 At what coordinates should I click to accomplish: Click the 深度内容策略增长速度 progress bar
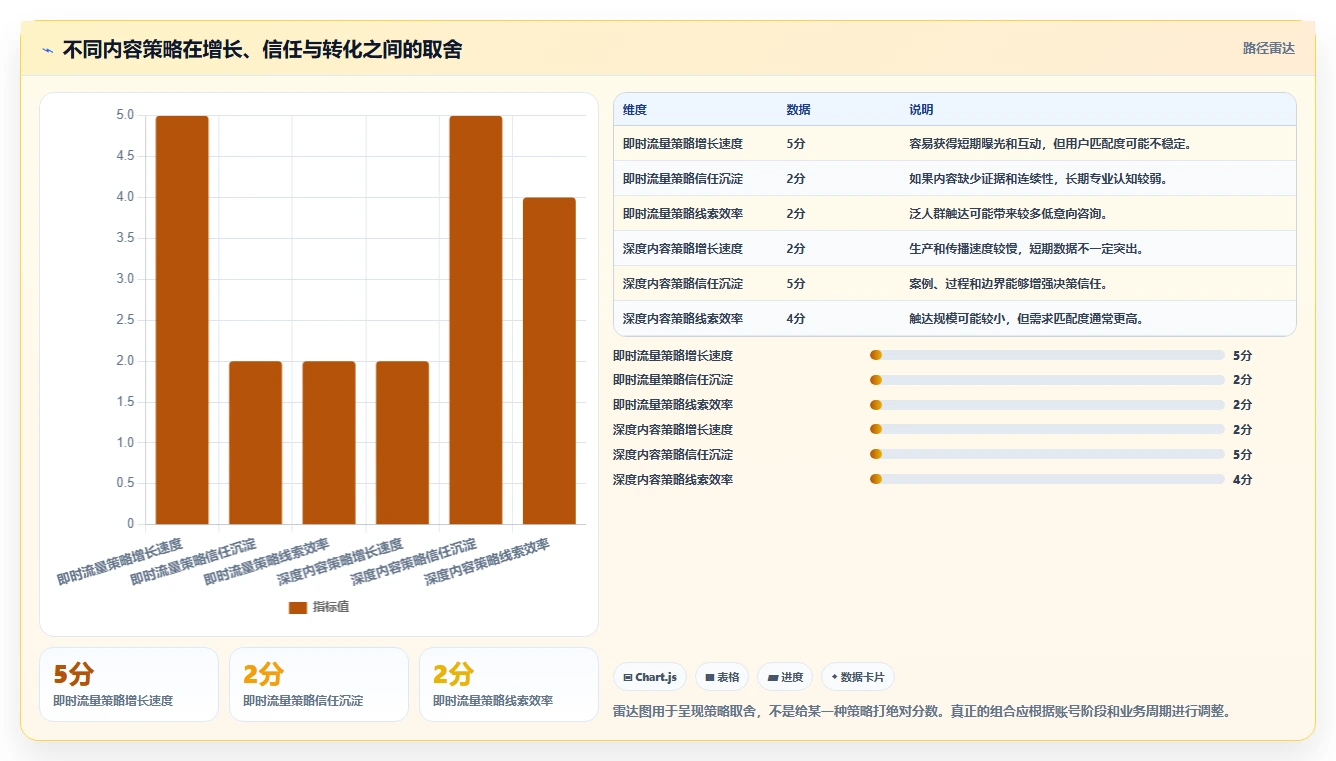pyautogui.click(x=1047, y=430)
